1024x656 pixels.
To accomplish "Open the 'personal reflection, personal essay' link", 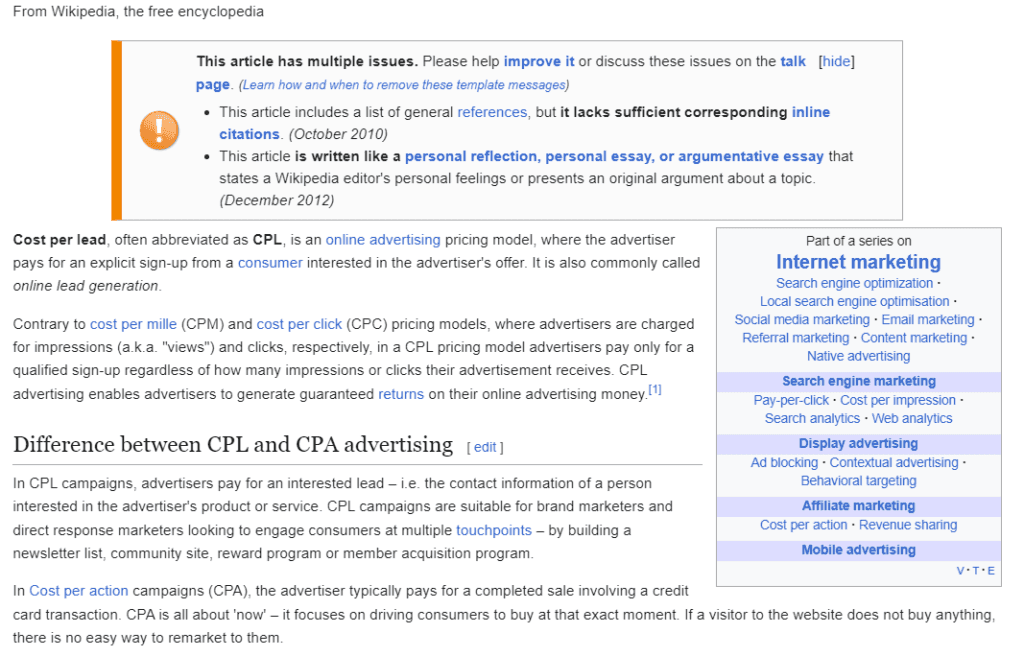I will [x=614, y=156].
